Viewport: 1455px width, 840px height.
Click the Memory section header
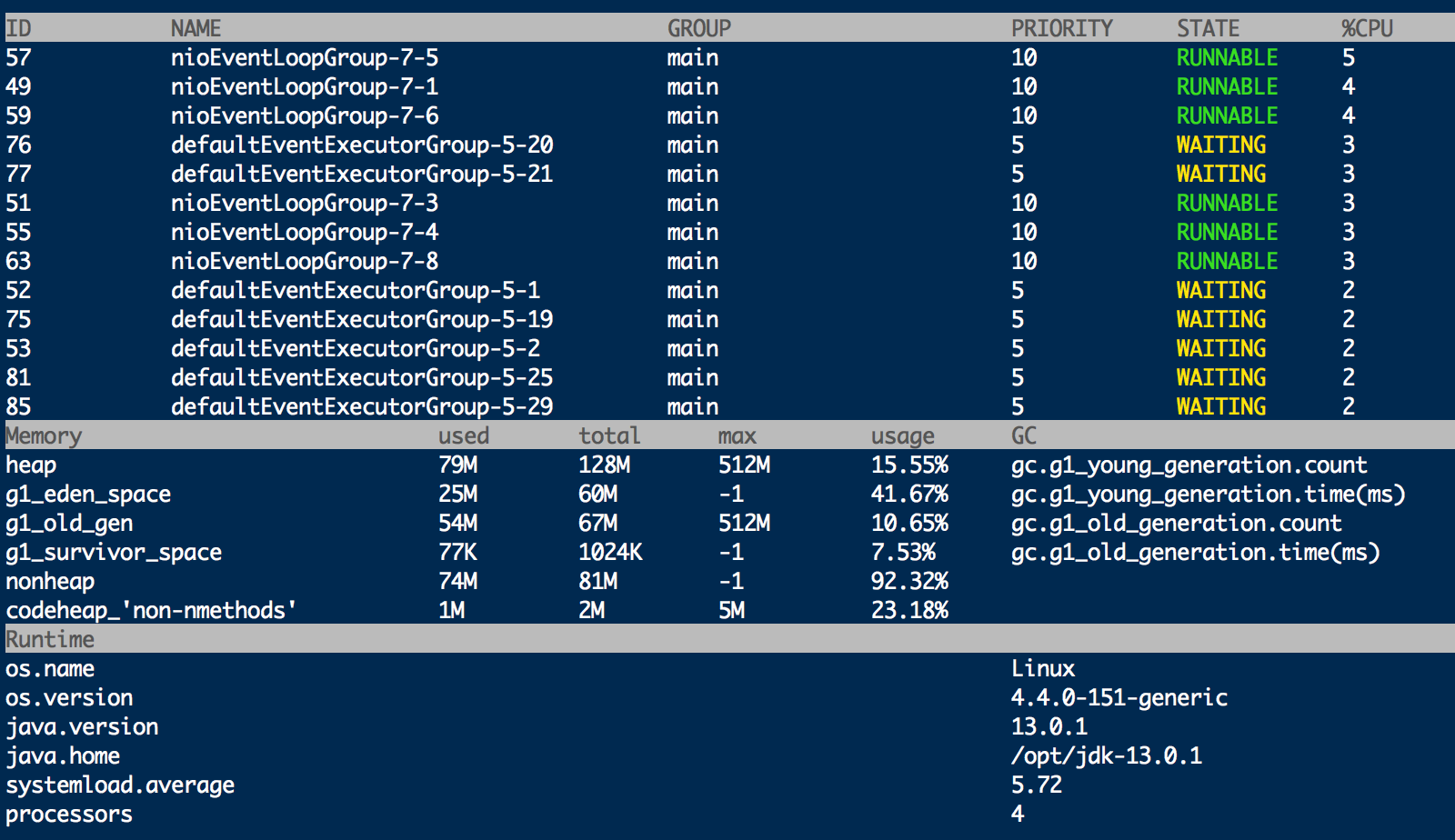[x=43, y=435]
